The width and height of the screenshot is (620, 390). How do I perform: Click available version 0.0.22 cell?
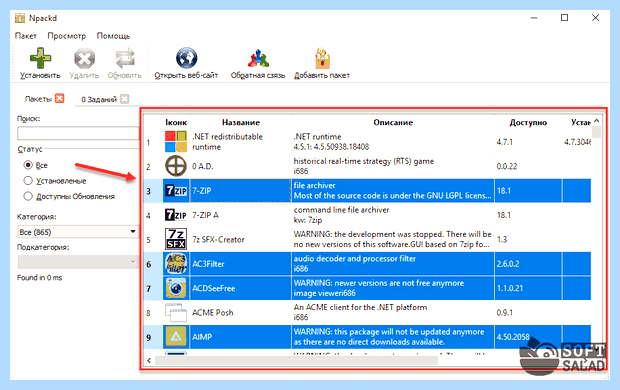(x=528, y=166)
